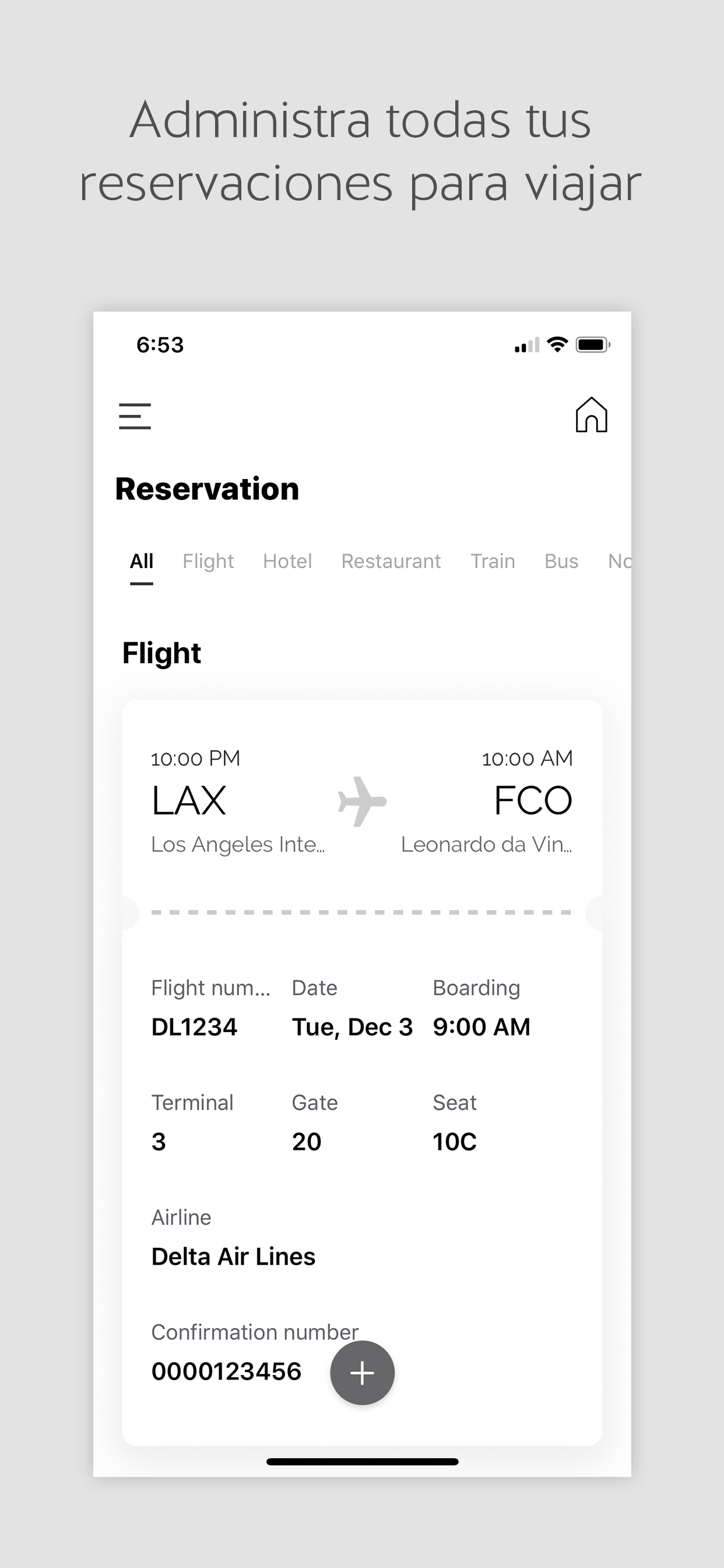Tap the seat value 10C
Viewport: 724px width, 1568px height.
coord(455,1142)
